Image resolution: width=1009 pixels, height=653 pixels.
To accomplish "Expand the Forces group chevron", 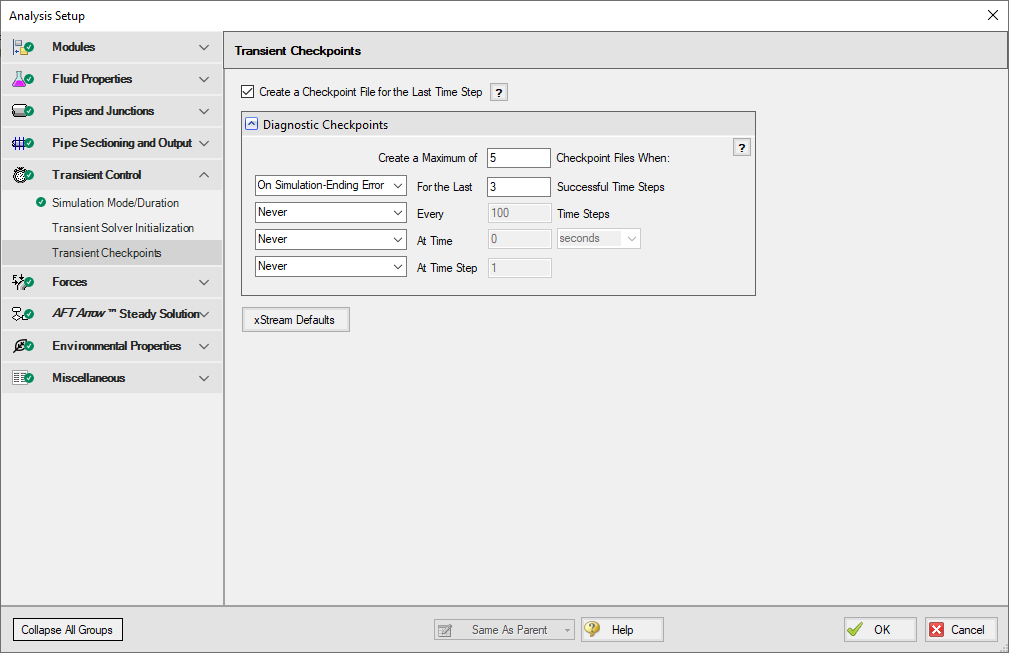I will pyautogui.click(x=204, y=282).
